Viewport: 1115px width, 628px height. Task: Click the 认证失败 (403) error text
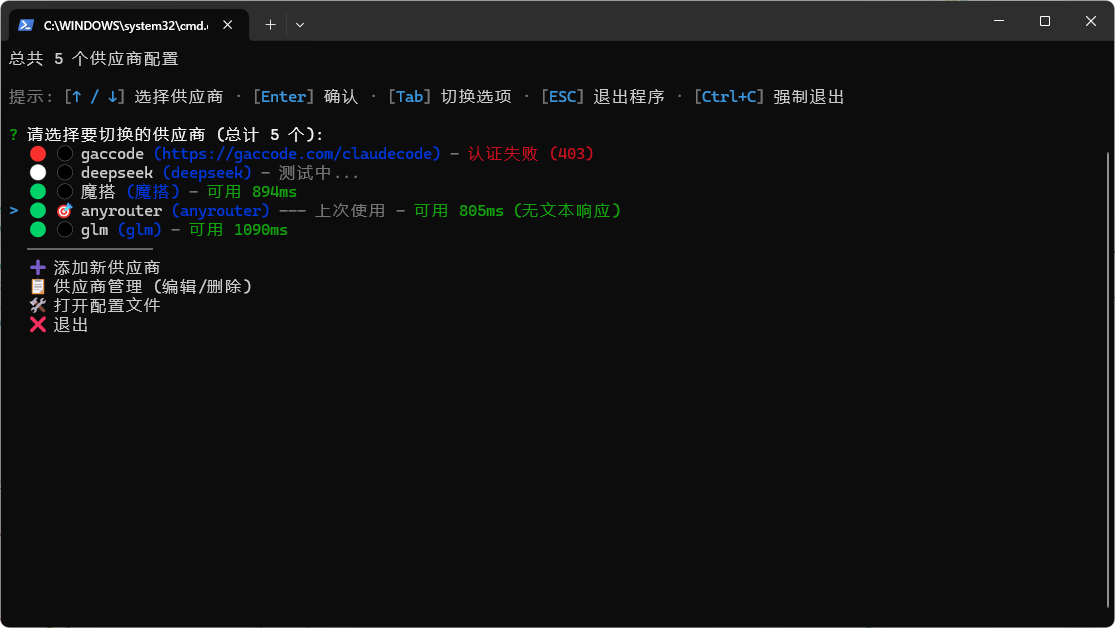(x=530, y=154)
